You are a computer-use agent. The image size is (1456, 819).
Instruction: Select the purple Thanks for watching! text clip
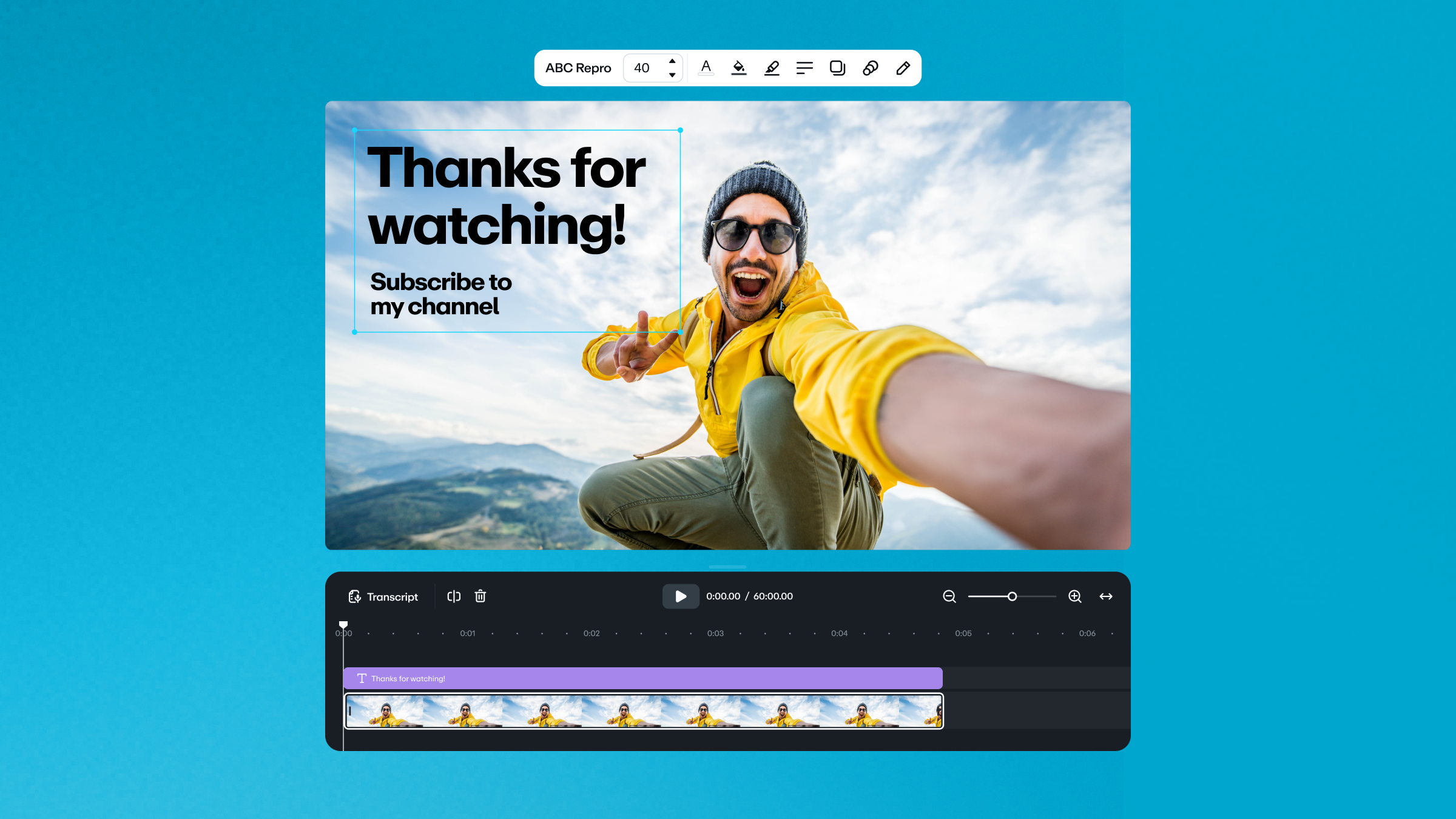pyautogui.click(x=642, y=678)
